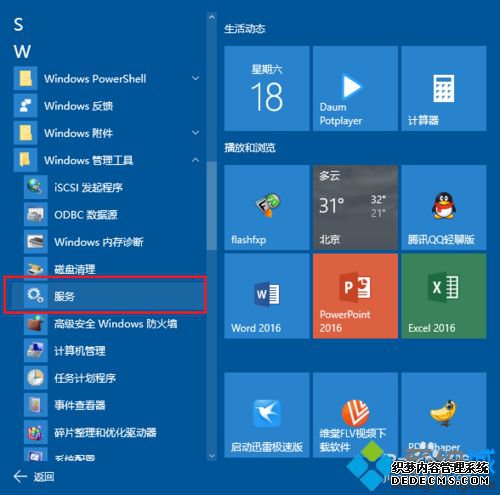Jump to the letter W section header
This screenshot has height=495, width=500.
(22, 51)
